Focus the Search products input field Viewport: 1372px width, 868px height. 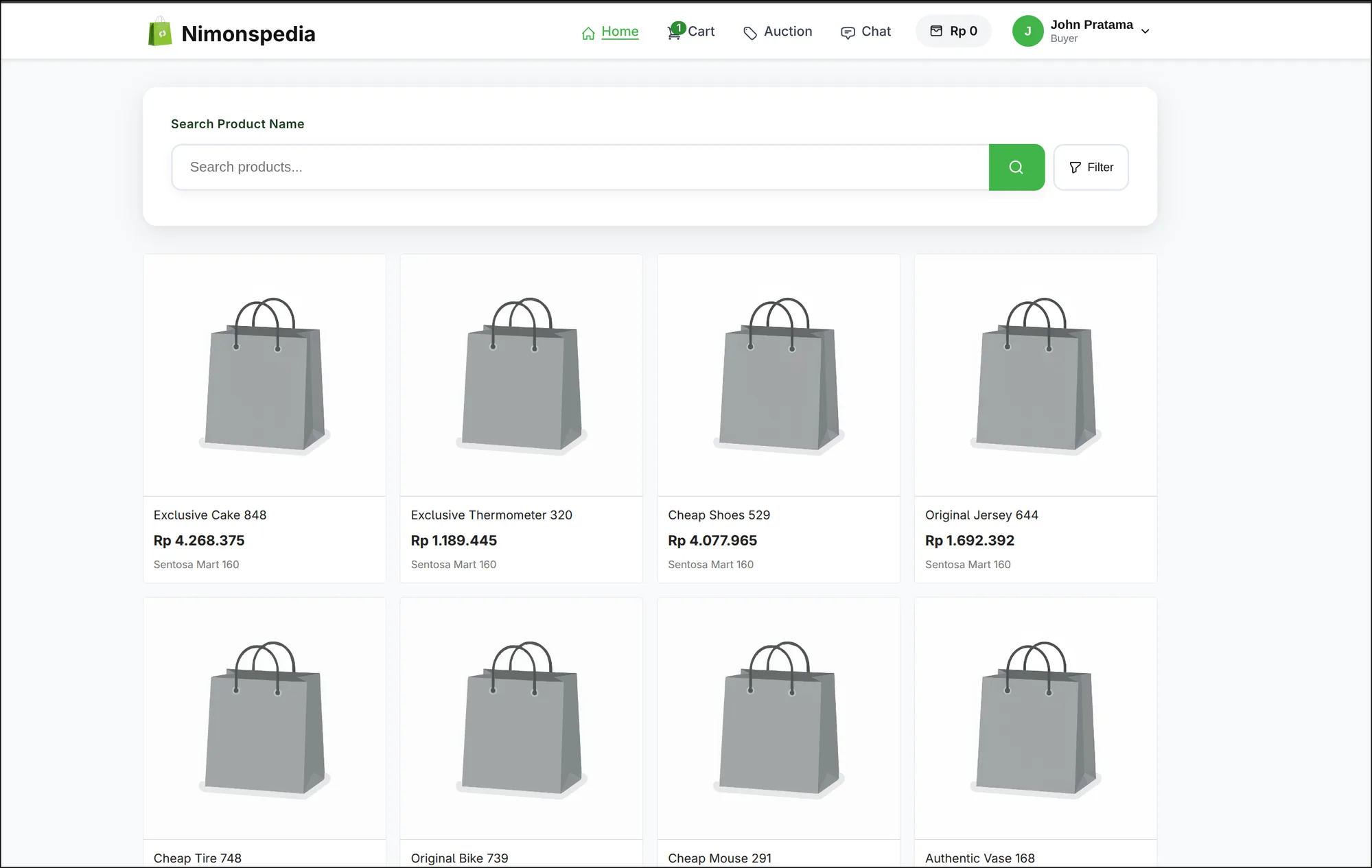pyautogui.click(x=580, y=167)
